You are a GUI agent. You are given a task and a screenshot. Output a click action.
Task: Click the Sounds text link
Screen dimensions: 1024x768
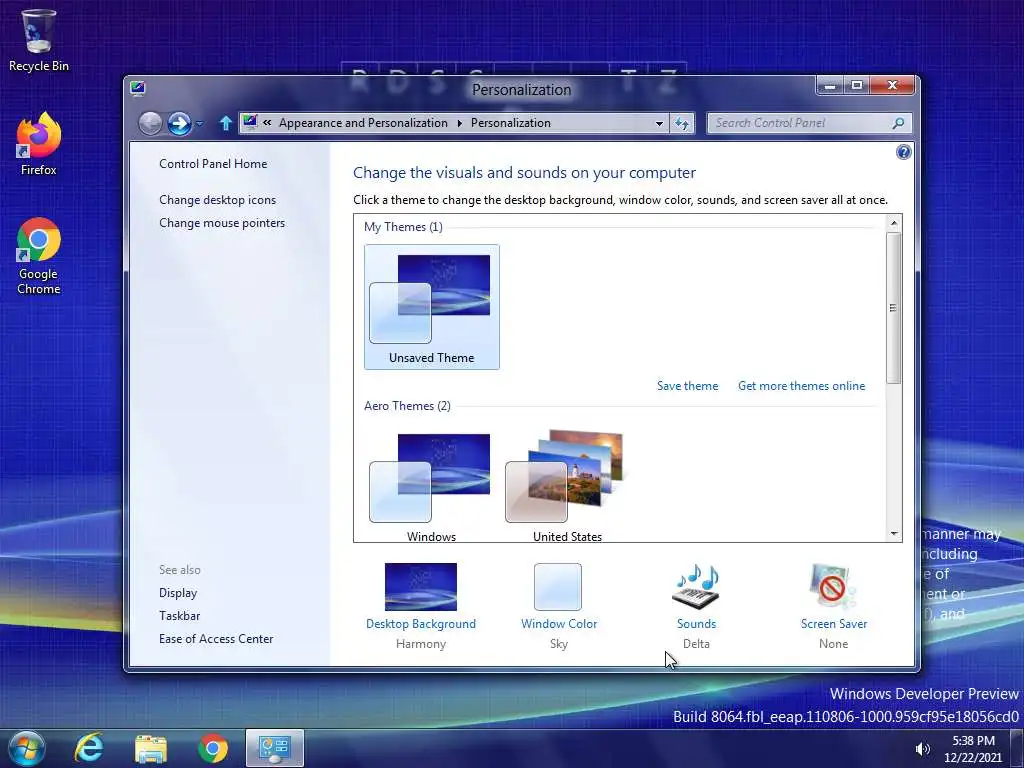[x=696, y=624]
